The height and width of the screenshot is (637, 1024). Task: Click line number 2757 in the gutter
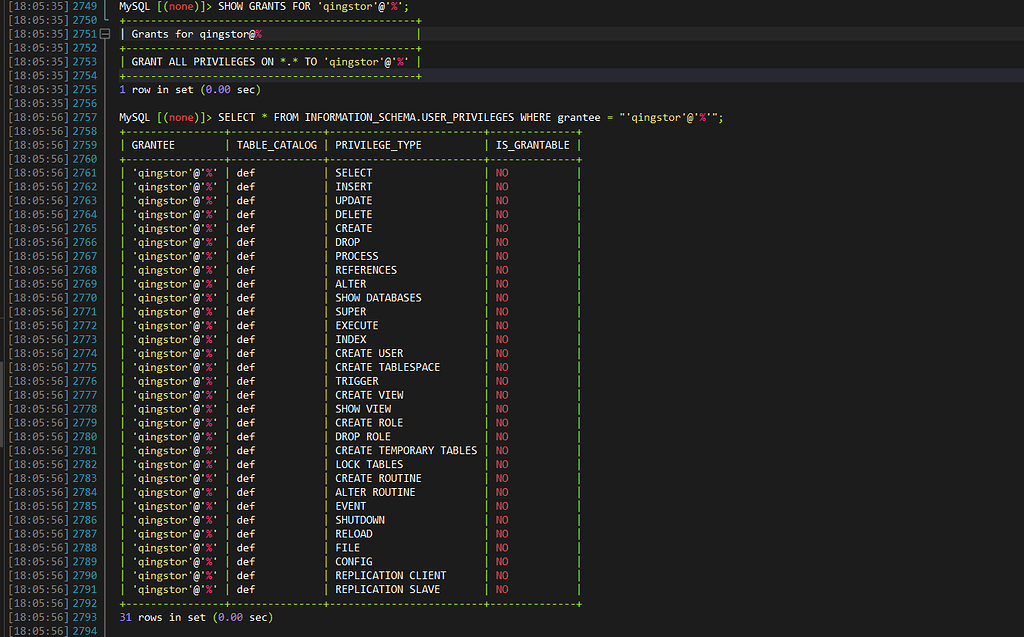pyautogui.click(x=85, y=117)
